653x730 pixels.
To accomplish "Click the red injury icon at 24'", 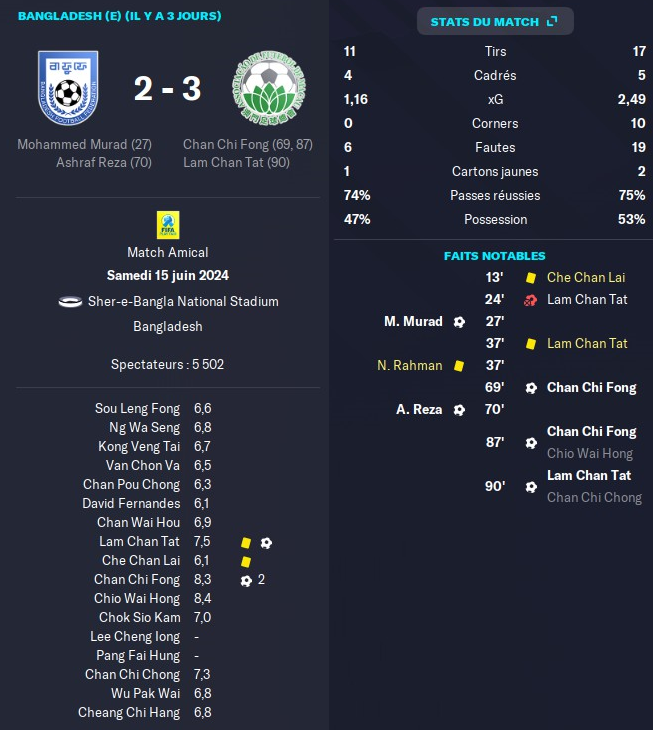I will point(530,299).
